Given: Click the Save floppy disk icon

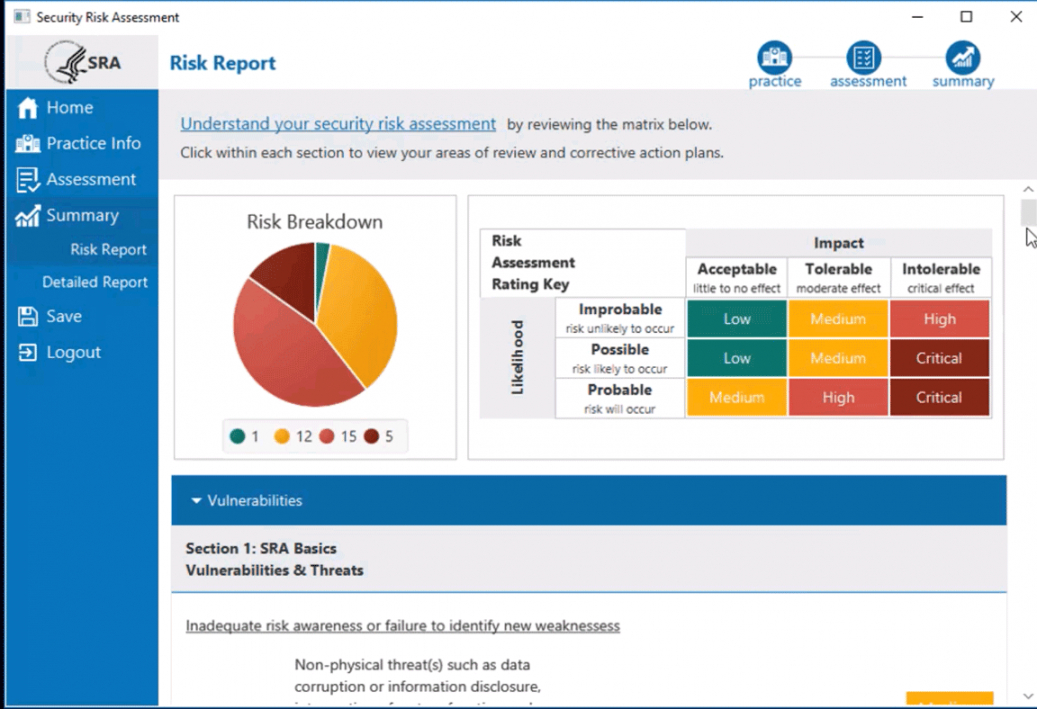Looking at the screenshot, I should coord(27,317).
